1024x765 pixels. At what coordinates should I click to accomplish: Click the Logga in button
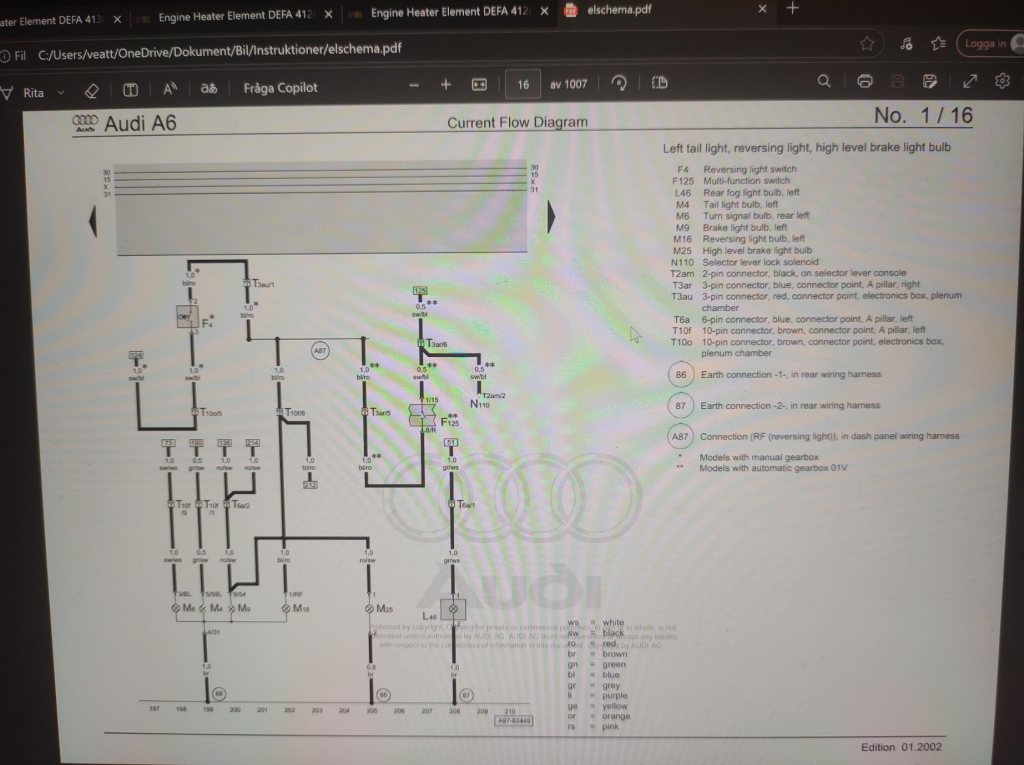[x=988, y=44]
